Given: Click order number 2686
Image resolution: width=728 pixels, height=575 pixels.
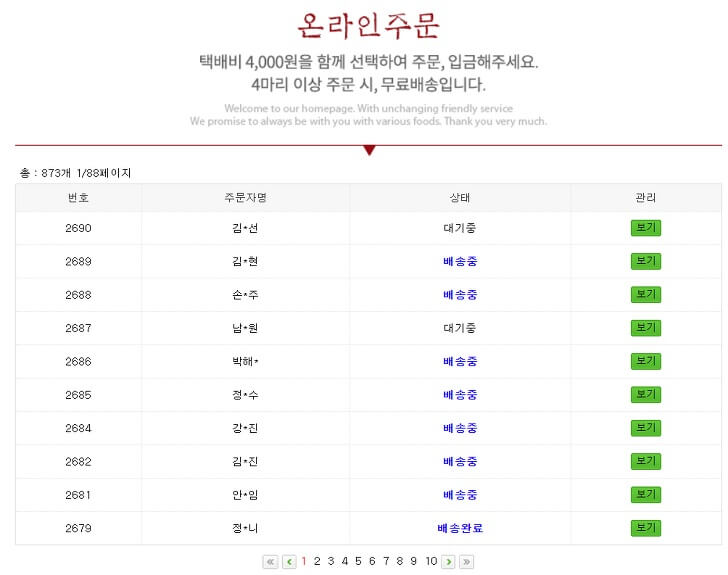Looking at the screenshot, I should point(78,361).
